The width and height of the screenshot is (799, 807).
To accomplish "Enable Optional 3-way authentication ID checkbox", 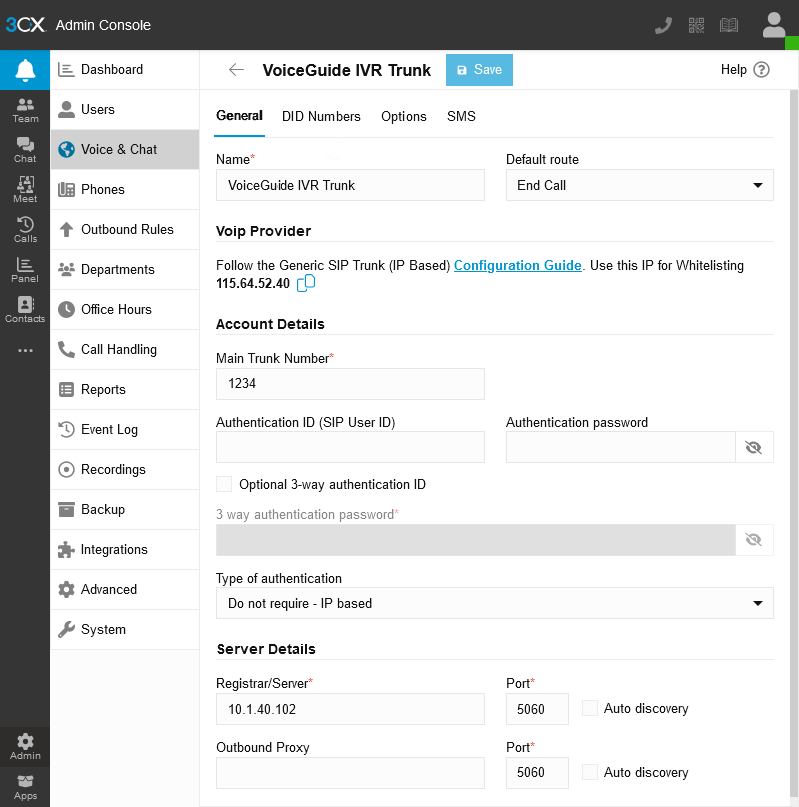I will (x=224, y=484).
